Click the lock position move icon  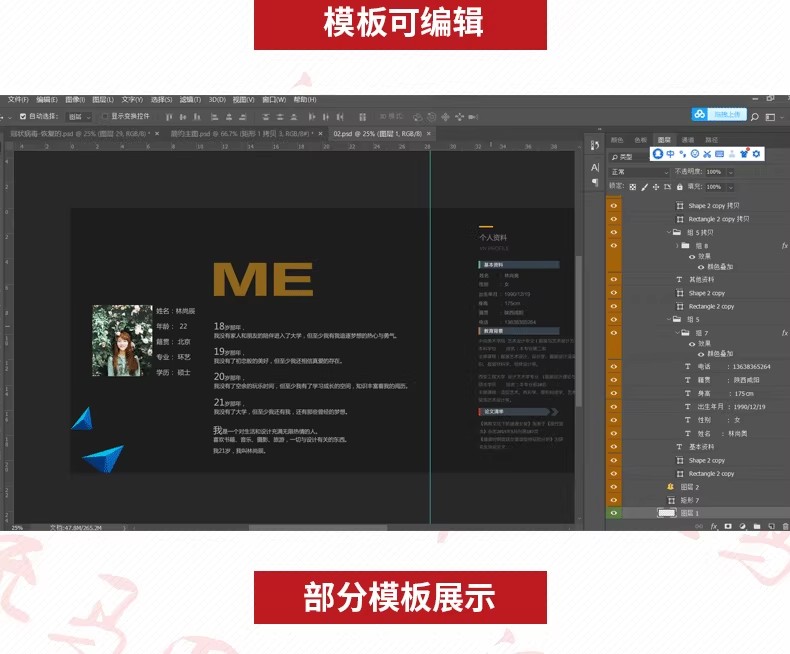tap(655, 187)
